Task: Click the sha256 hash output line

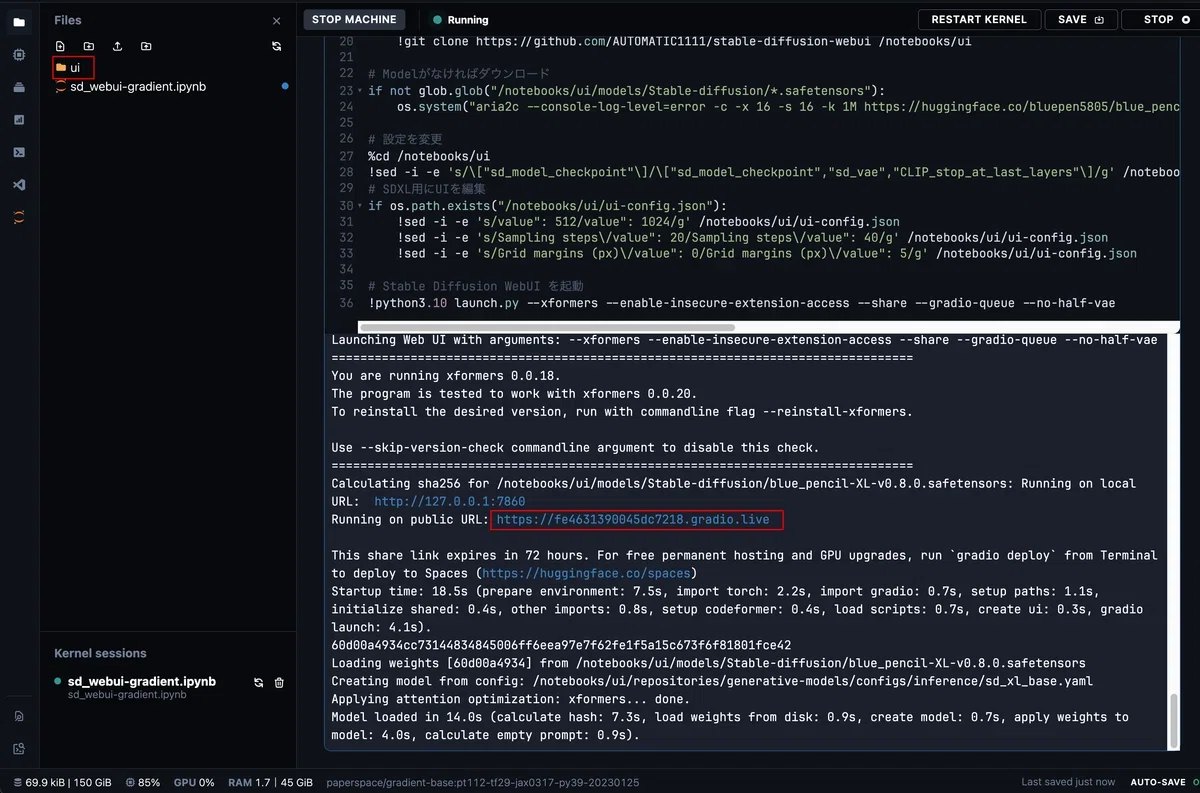Action: (561, 645)
